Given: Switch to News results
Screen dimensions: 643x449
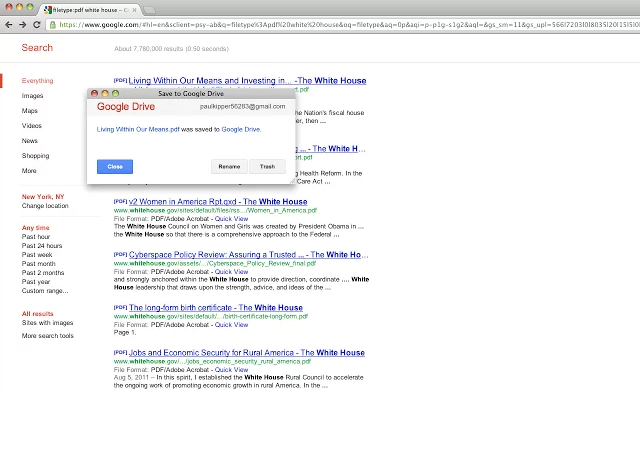Looking at the screenshot, I should click(30, 141).
